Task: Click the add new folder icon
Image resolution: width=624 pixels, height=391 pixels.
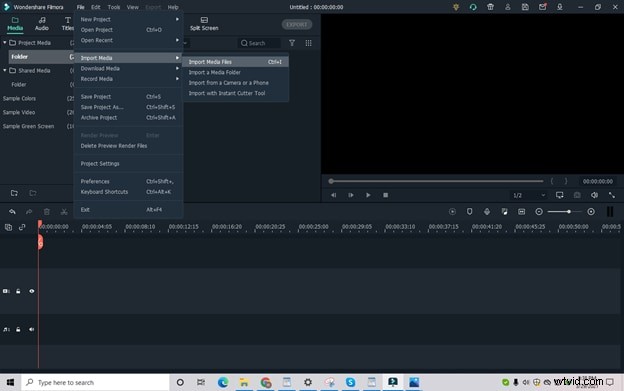Action: pyautogui.click(x=14, y=193)
